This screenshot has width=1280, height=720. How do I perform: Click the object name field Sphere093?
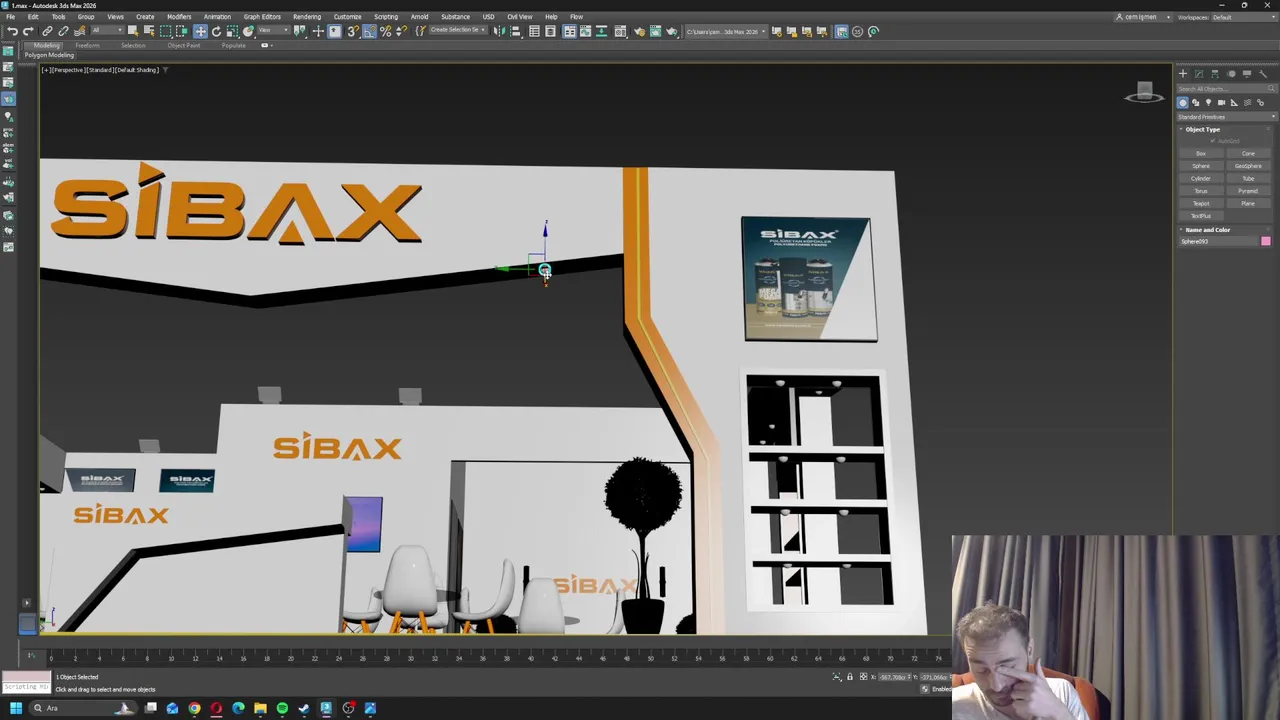point(1218,241)
